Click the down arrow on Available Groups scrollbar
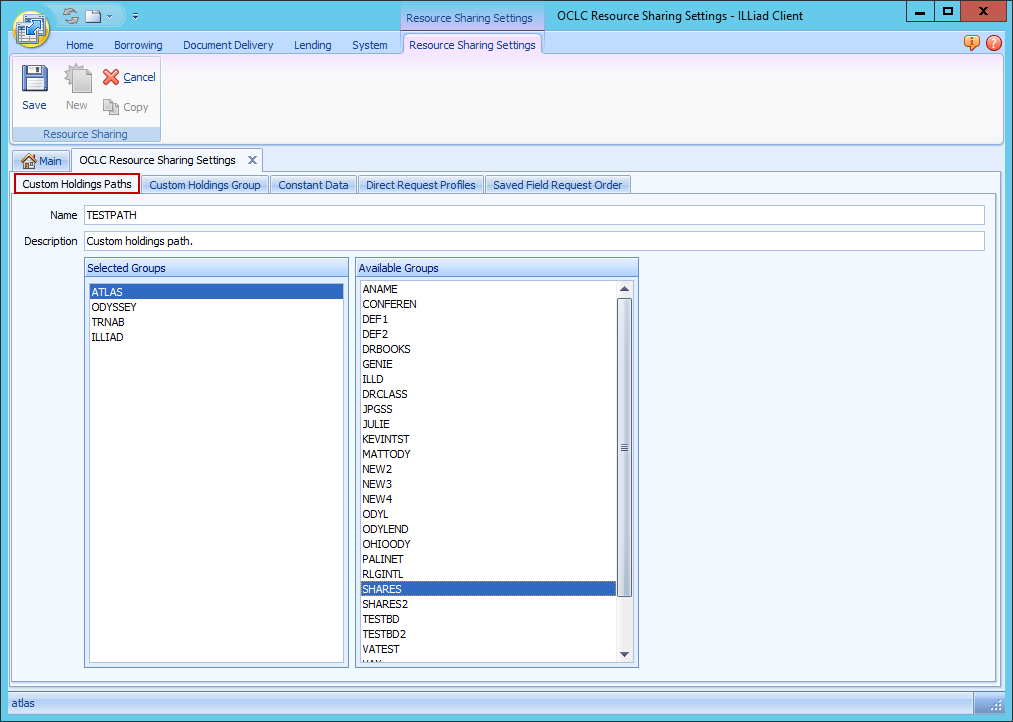Screen dimensions: 1013x722 (x=624, y=653)
